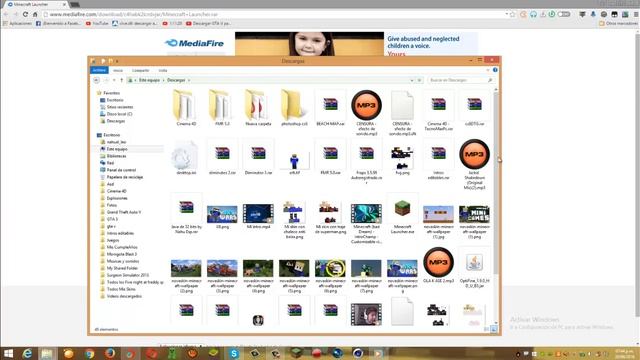Viewport: 640px width, 360px height.
Task: Reload the MediaFire page in Chrome
Action: pos(25,14)
